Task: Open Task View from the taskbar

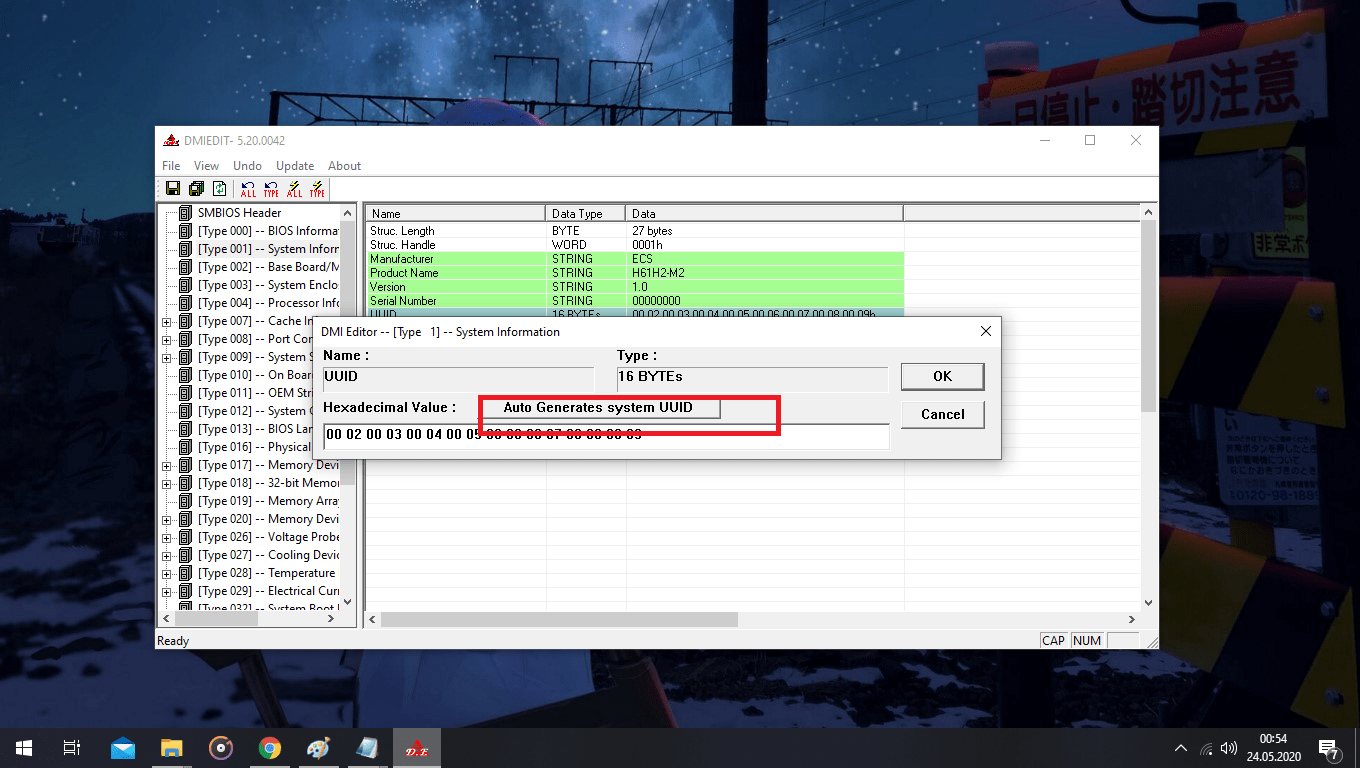Action: (x=71, y=748)
